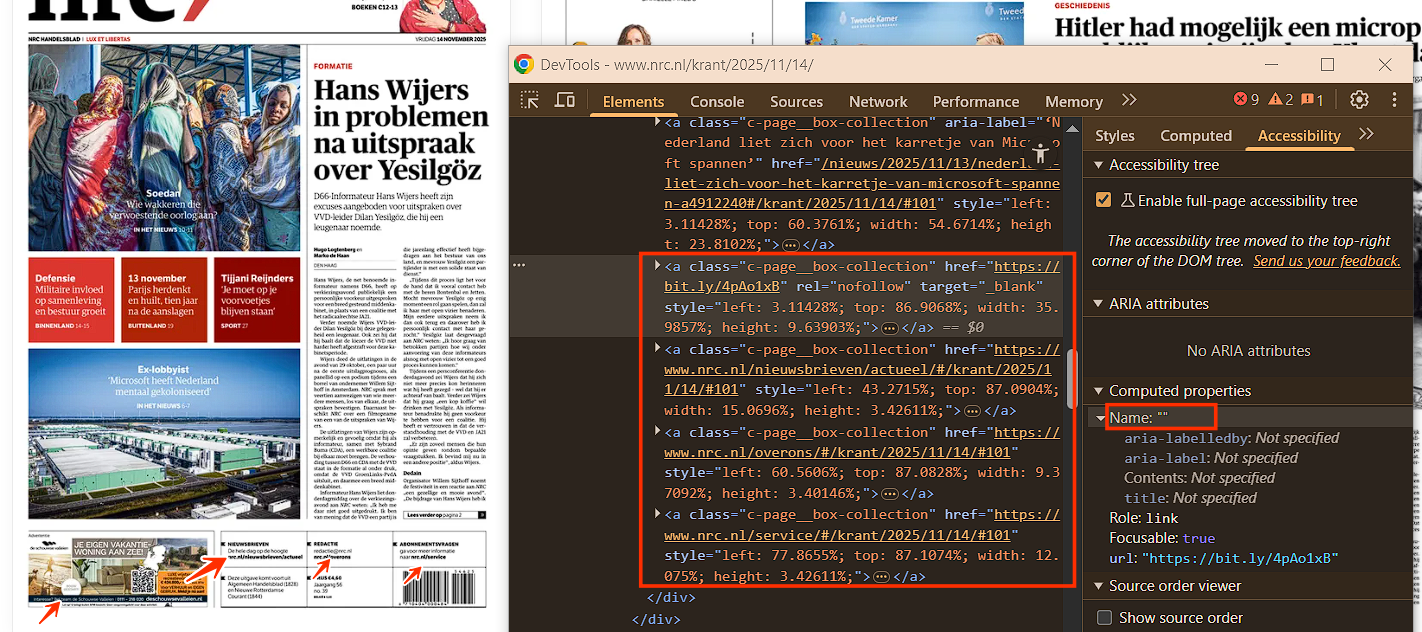Viewport: 1422px width, 632px height.
Task: Enable the Show source order checkbox
Action: pos(1104,617)
